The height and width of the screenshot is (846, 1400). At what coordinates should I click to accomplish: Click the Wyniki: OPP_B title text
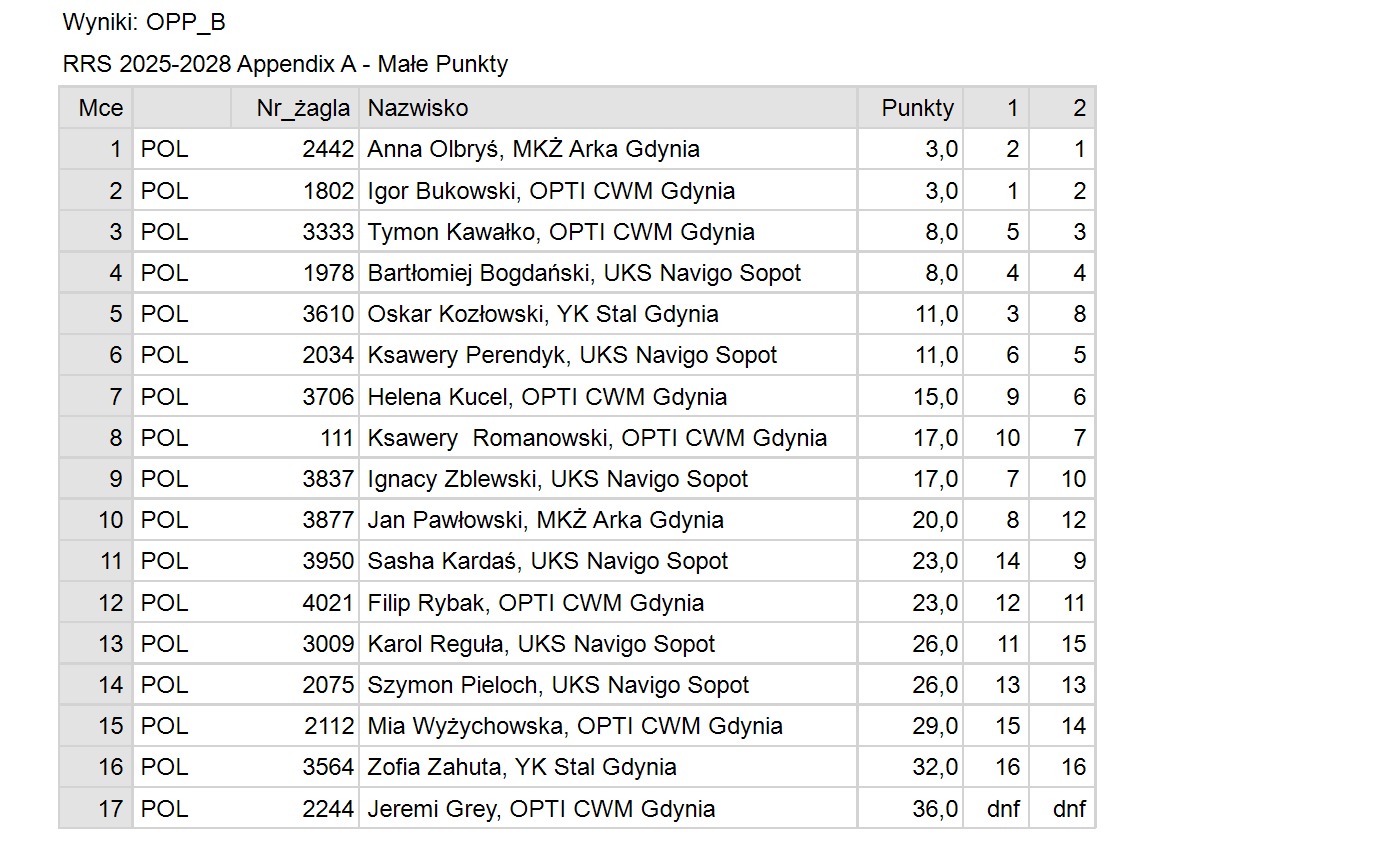coord(144,22)
